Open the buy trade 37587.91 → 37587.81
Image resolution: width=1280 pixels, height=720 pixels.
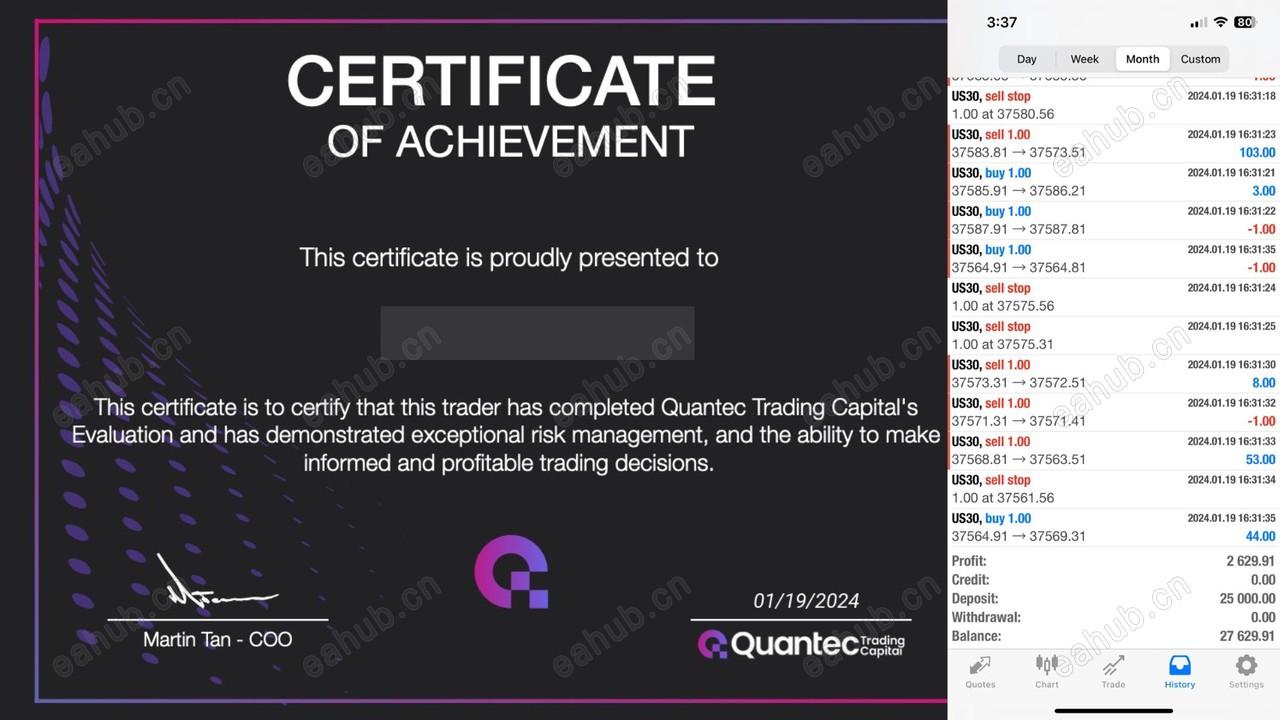(1113, 220)
